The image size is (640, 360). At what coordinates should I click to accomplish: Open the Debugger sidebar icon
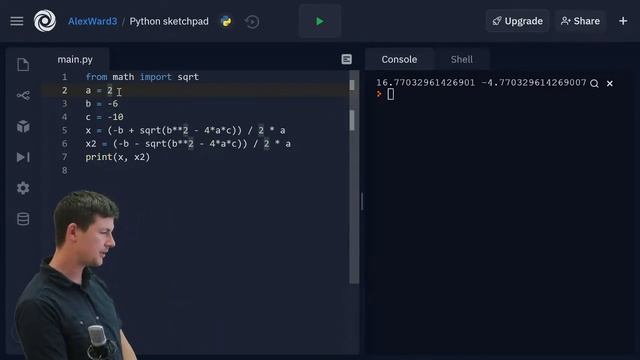(x=23, y=157)
